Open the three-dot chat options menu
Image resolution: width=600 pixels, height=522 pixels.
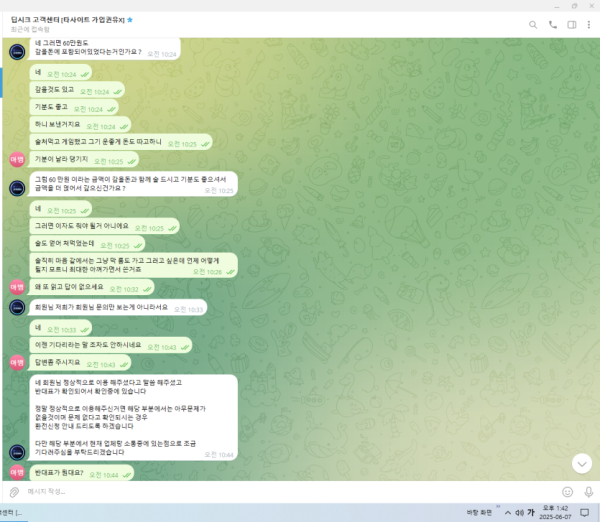pyautogui.click(x=589, y=25)
